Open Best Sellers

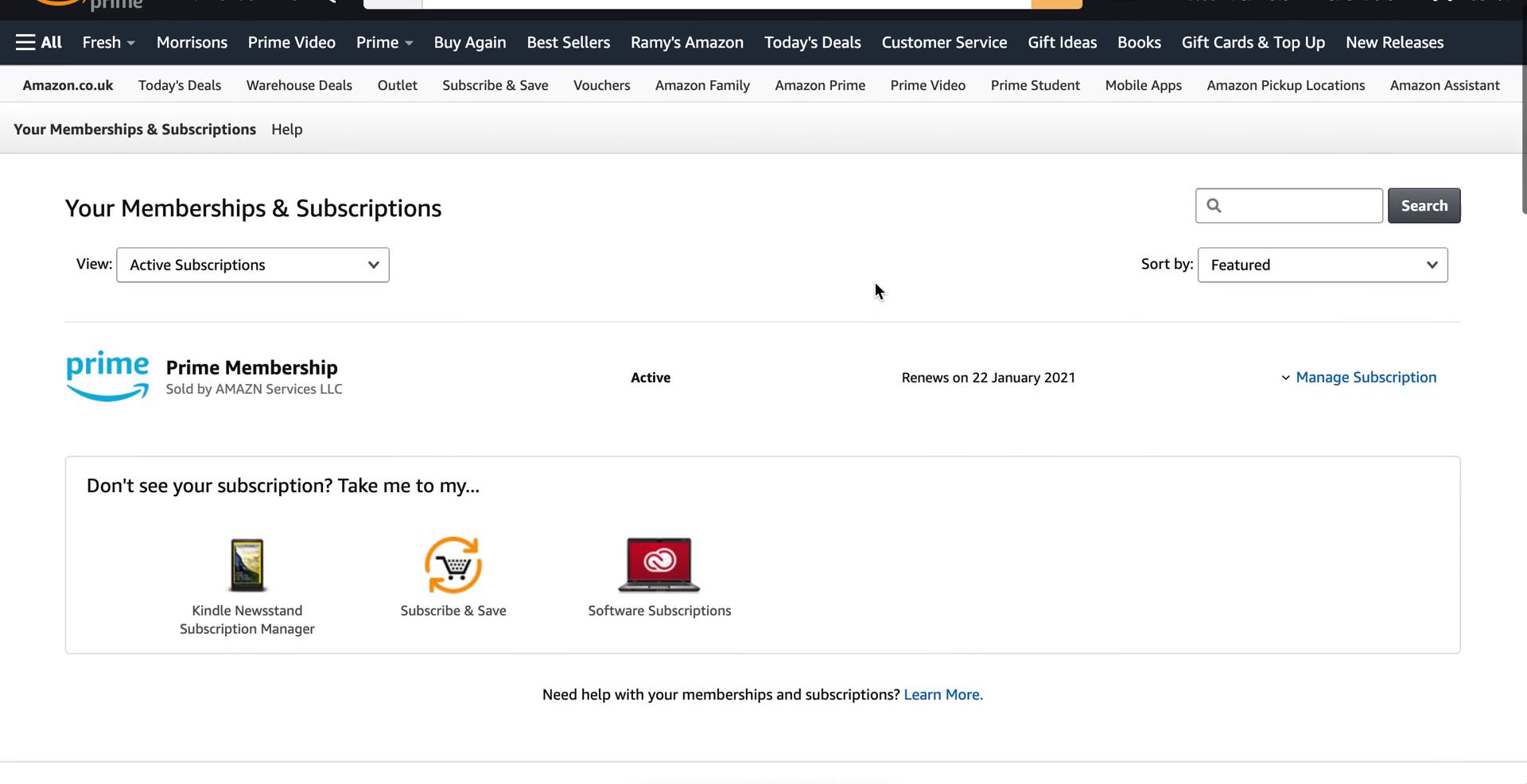pyautogui.click(x=569, y=42)
